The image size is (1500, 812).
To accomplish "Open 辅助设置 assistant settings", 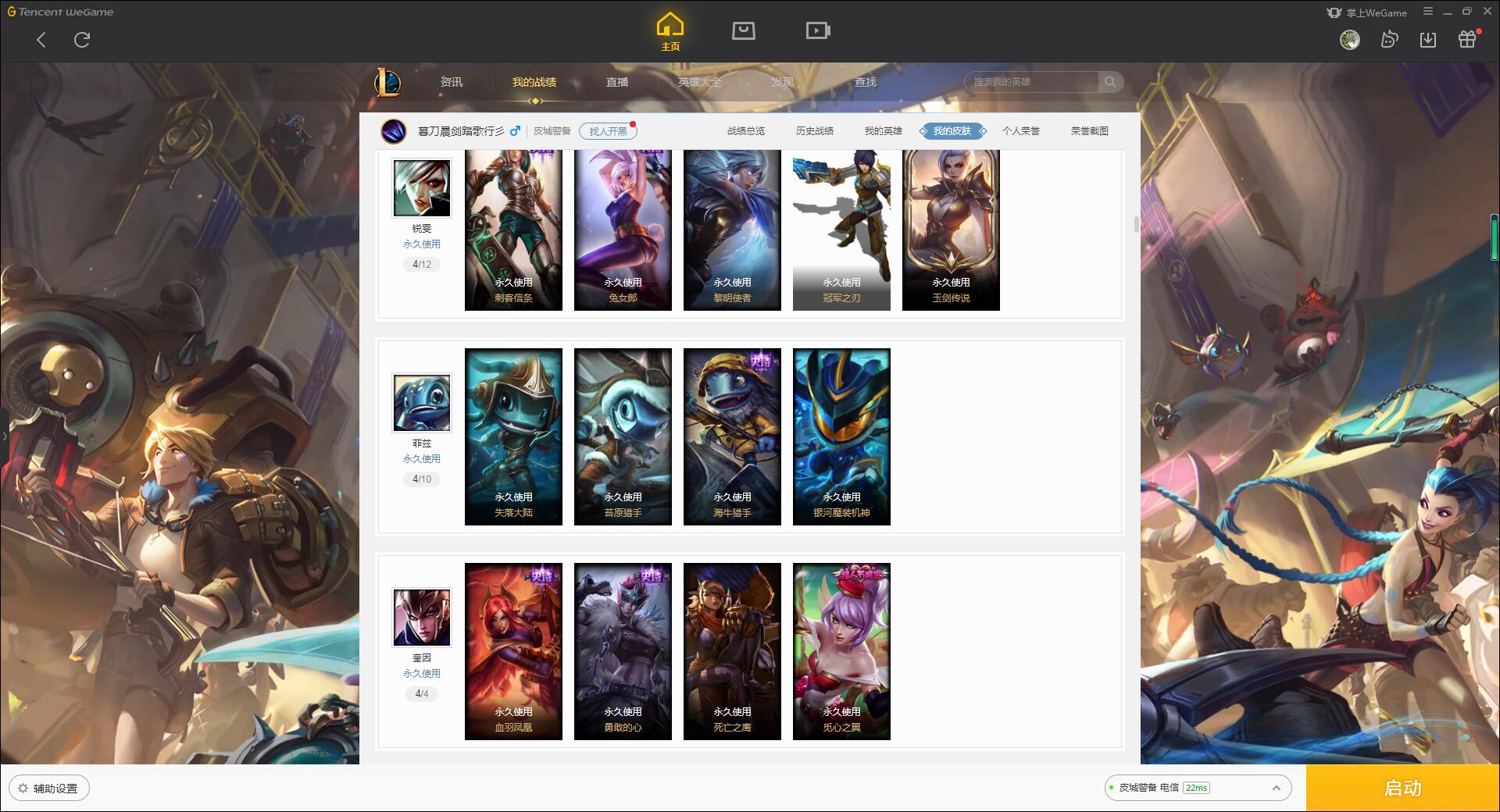I will 48,789.
